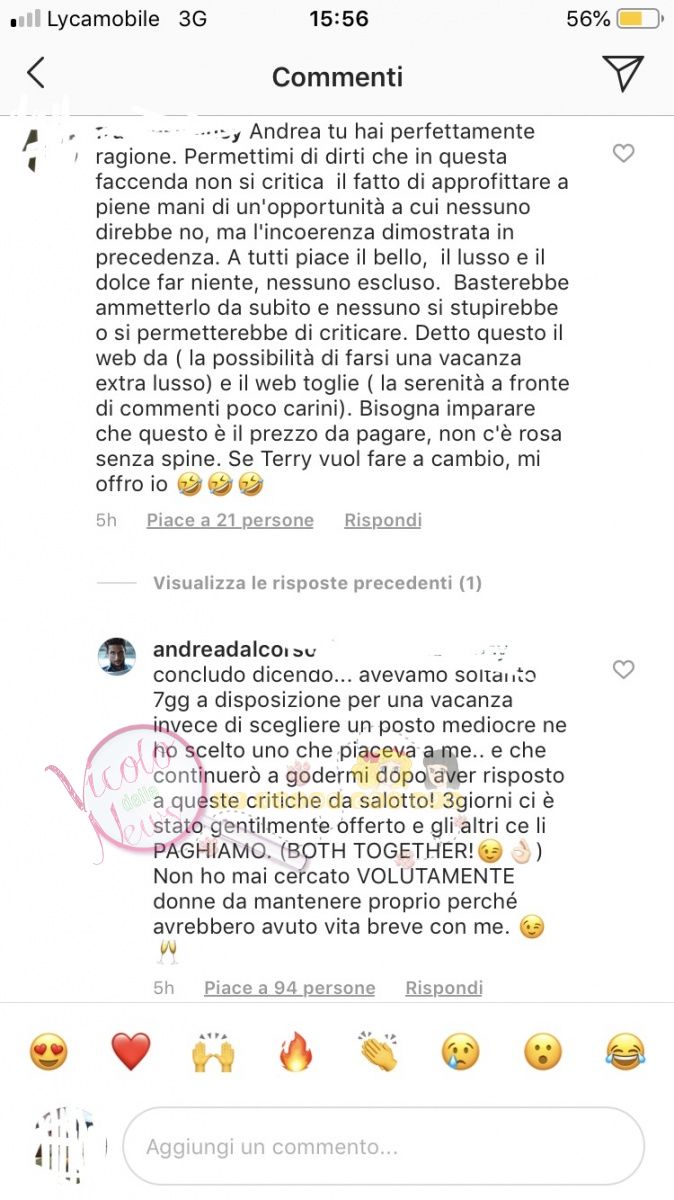Like the first comment with heart icon
This screenshot has width=674, height=1200.
coord(623,153)
